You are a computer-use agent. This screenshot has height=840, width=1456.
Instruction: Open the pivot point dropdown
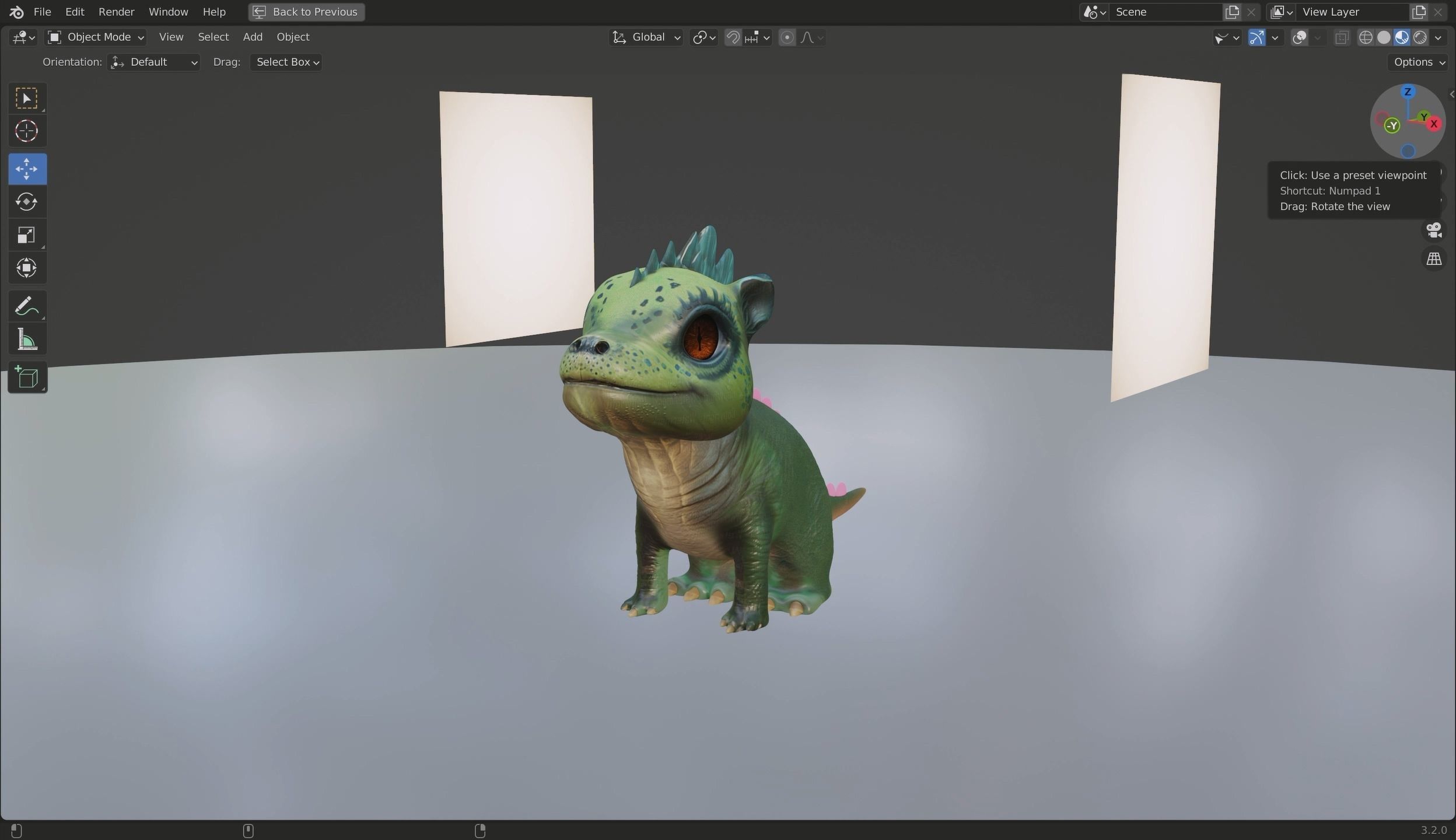click(703, 37)
